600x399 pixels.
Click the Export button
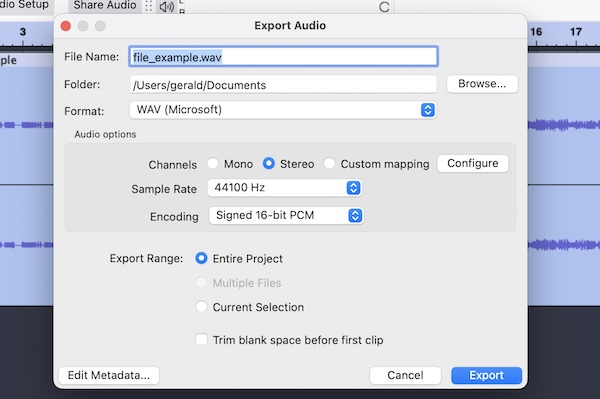point(486,375)
